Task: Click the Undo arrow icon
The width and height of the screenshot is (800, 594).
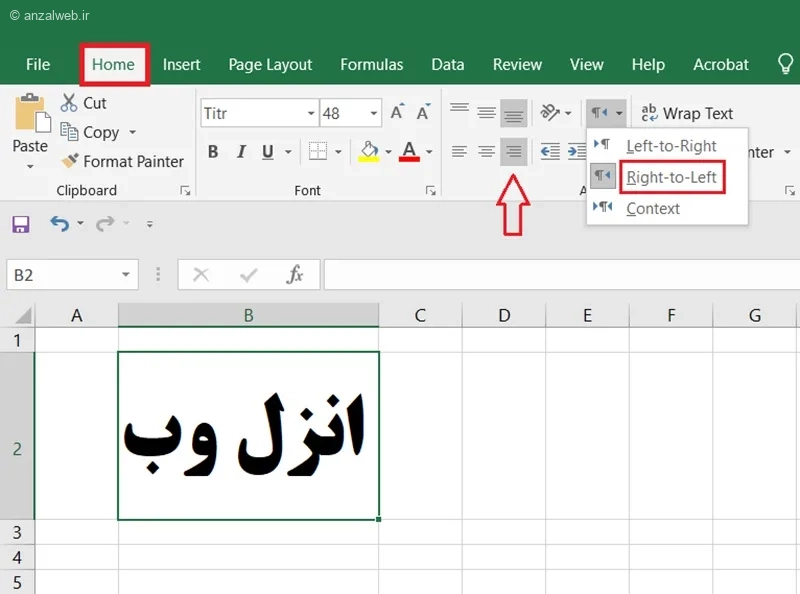Action: (60, 224)
